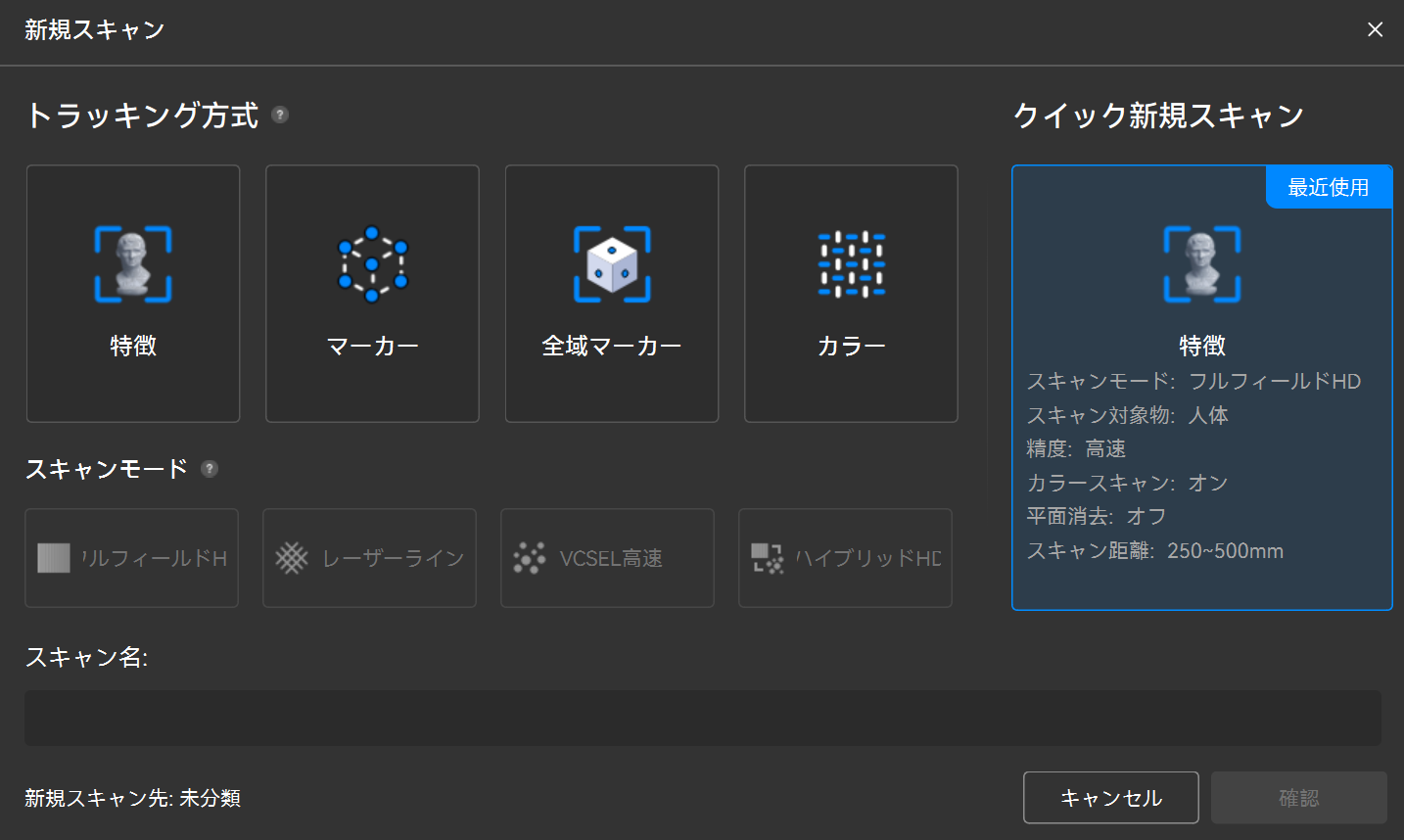Click the カラースキャン: オン text
The height and width of the screenshot is (840, 1404).
click(x=1127, y=483)
